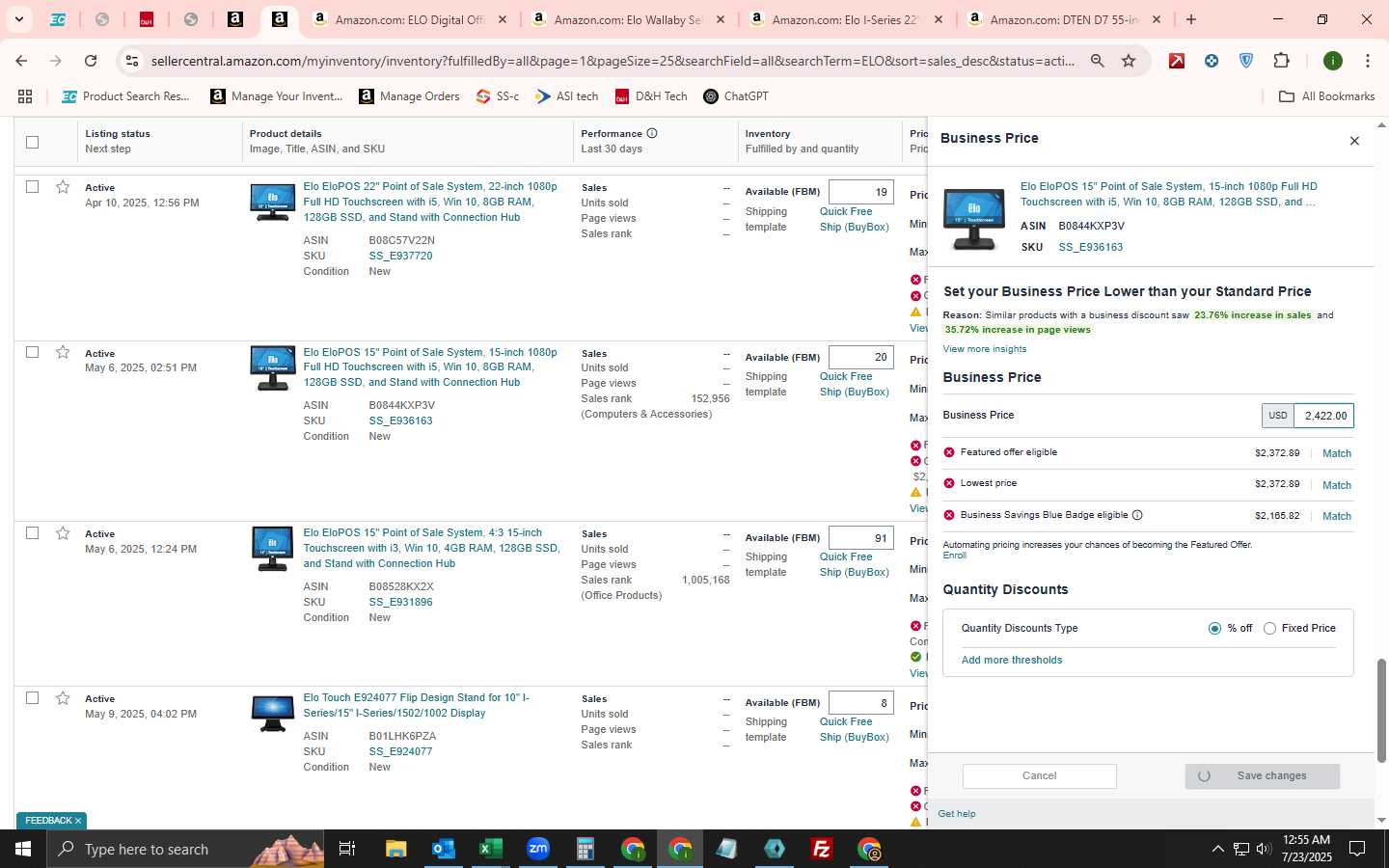Screen dimensions: 1389x868
Task: Open All Bookmarks folder
Action: tap(1326, 96)
